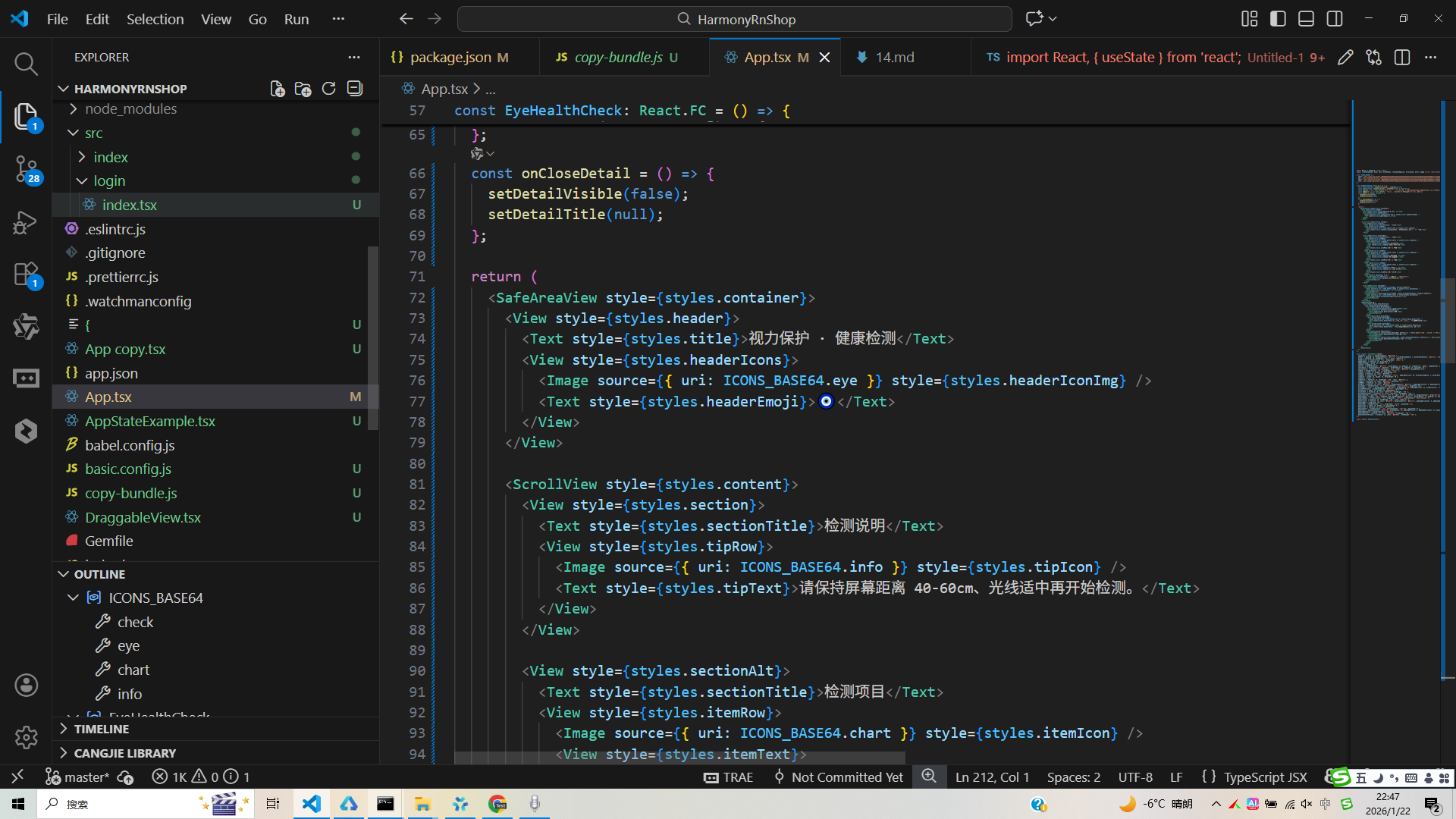Open Run and Debug view
This screenshot has width=1456, height=819.
pos(26,222)
